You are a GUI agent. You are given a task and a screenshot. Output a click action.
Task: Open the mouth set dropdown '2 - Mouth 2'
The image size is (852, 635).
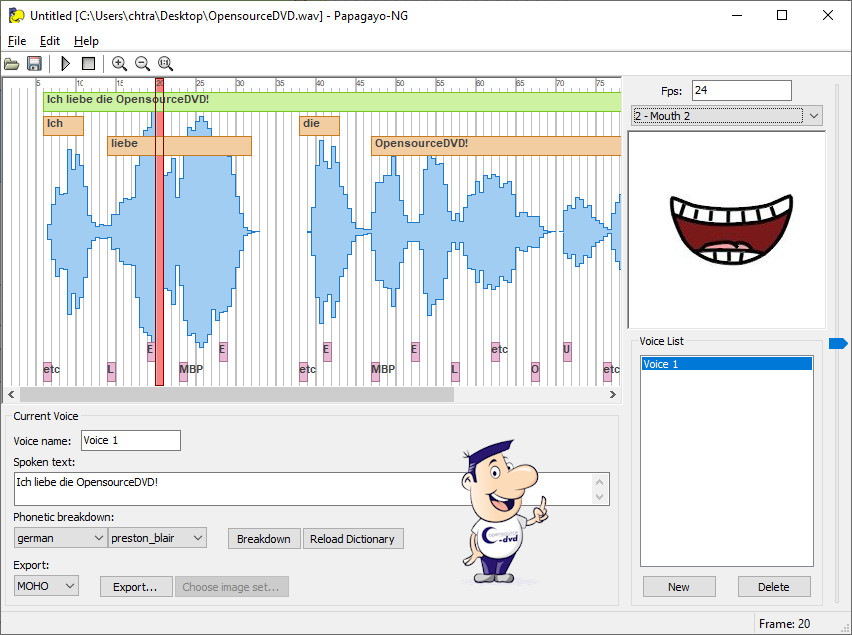click(x=727, y=116)
